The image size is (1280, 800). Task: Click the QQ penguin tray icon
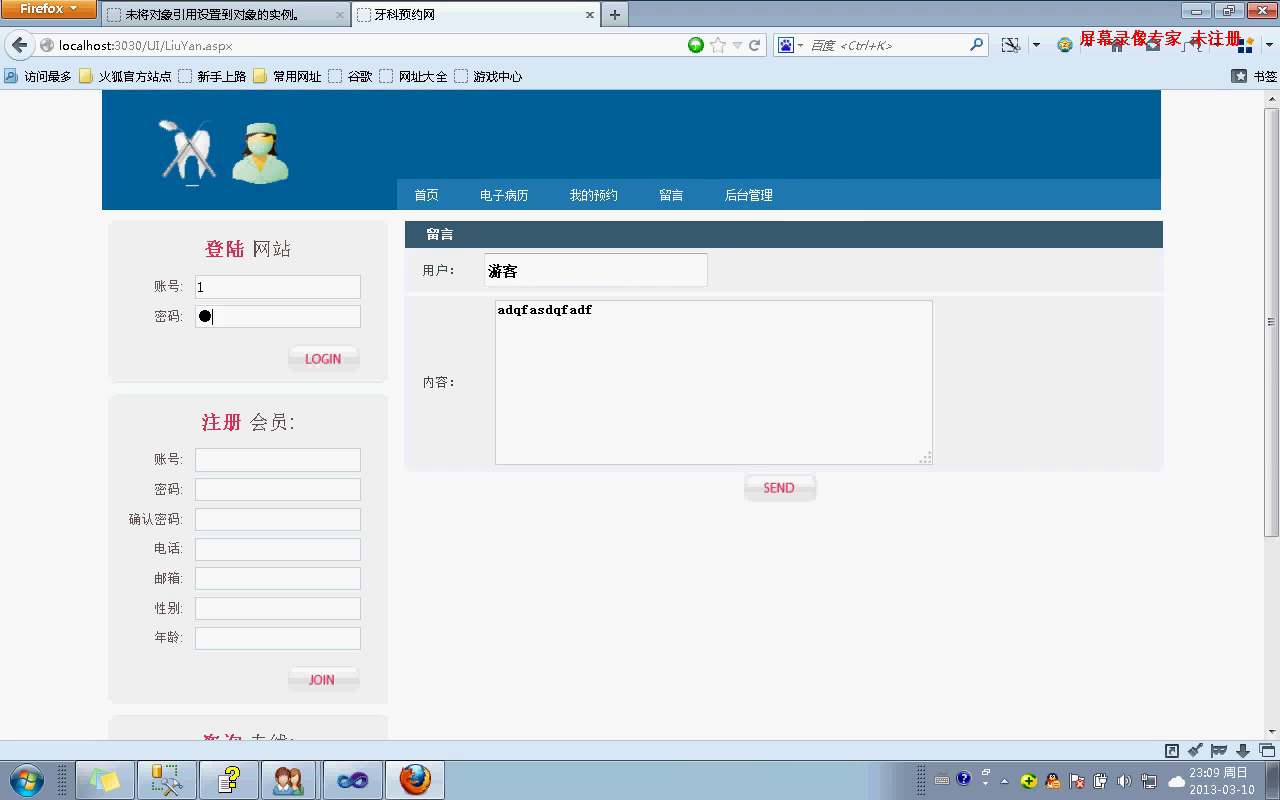pos(1053,781)
